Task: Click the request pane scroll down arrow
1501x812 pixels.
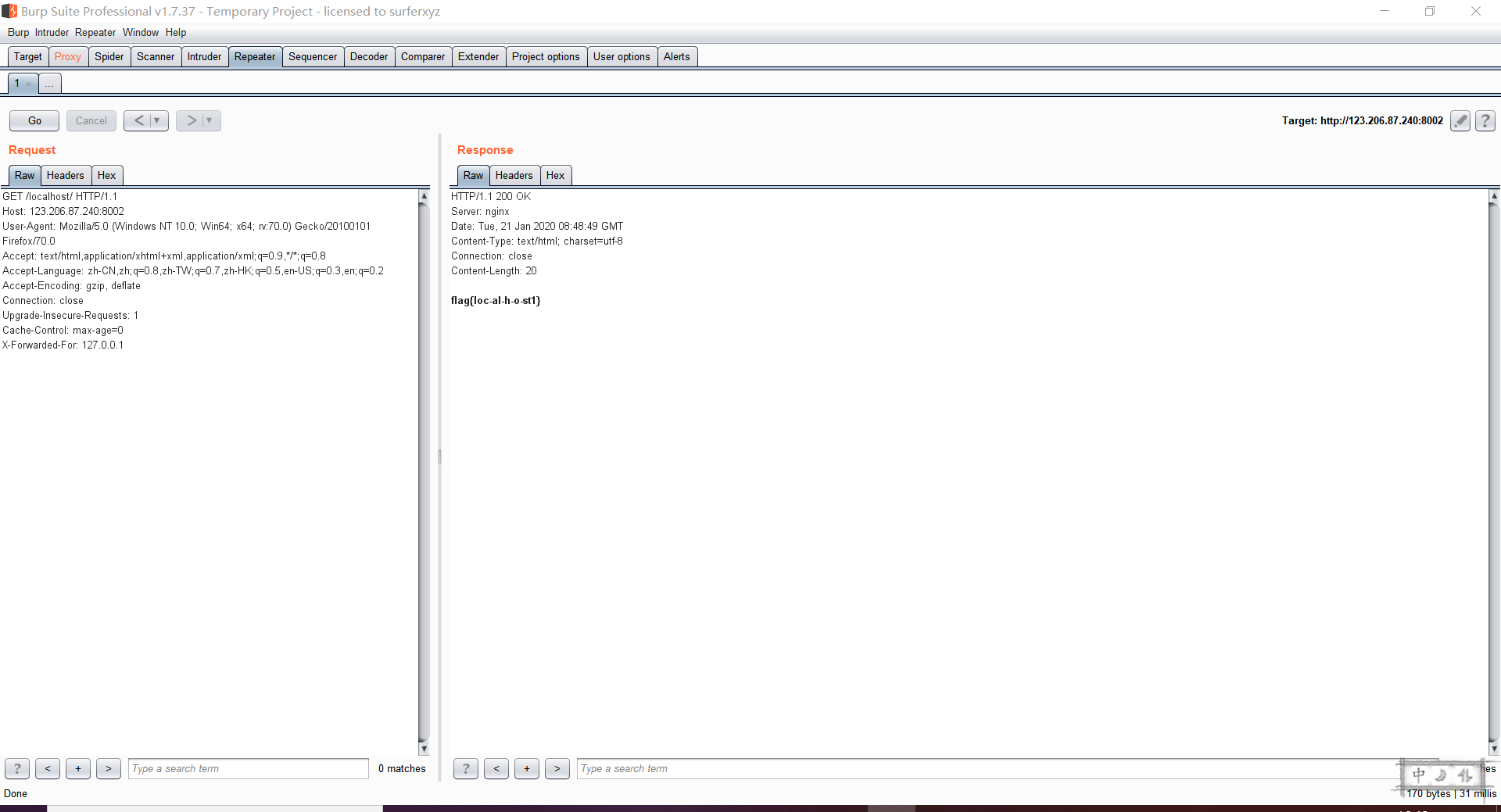Action: click(x=424, y=749)
